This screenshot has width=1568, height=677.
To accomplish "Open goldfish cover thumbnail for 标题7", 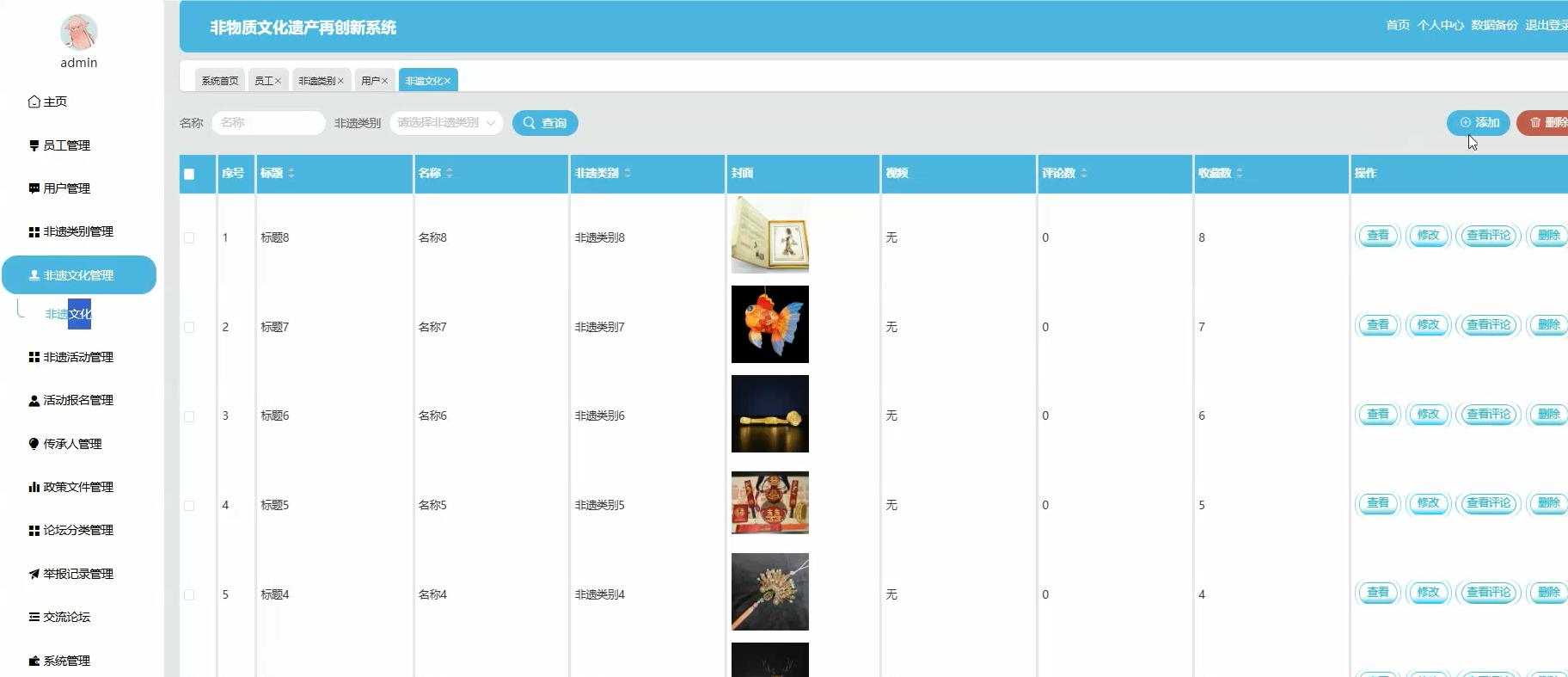I will 770,324.
